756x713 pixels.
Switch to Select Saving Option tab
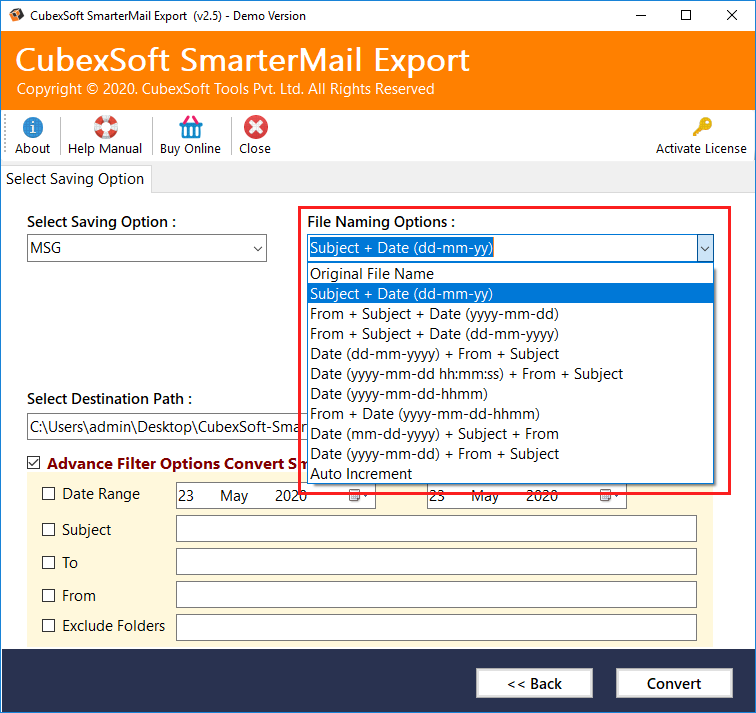[x=75, y=179]
